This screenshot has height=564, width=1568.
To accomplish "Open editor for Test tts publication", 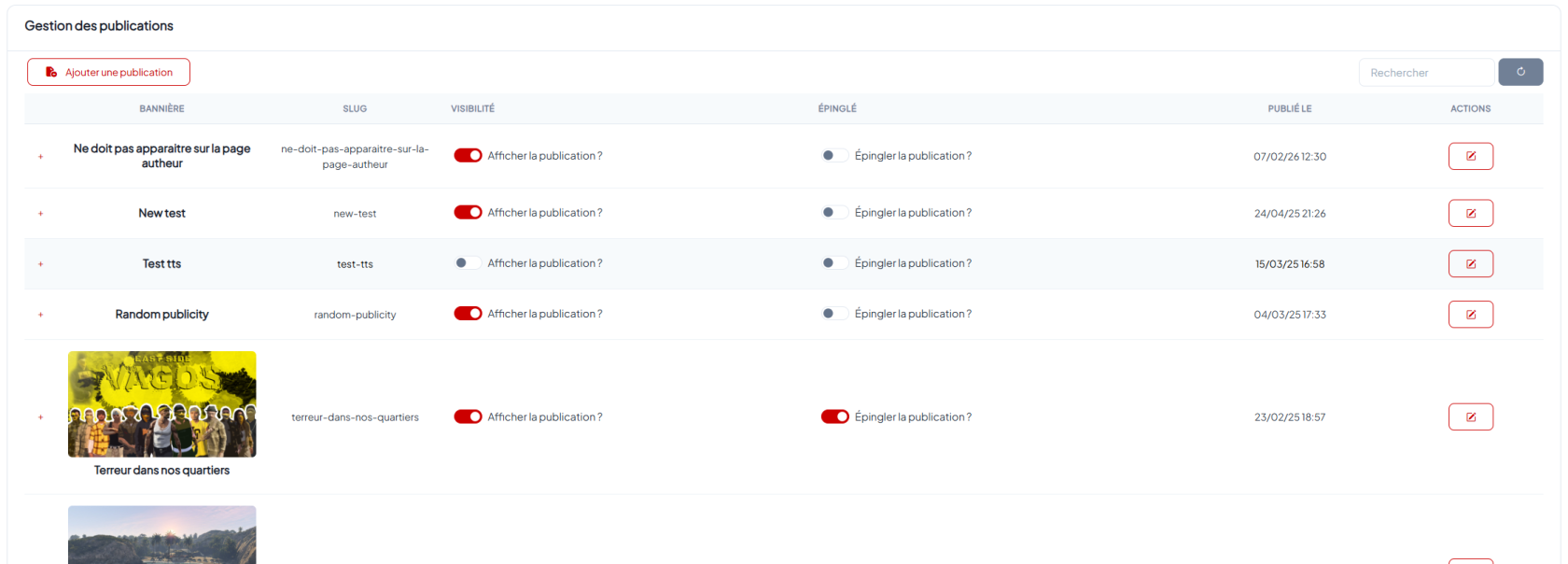I will click(x=1470, y=263).
